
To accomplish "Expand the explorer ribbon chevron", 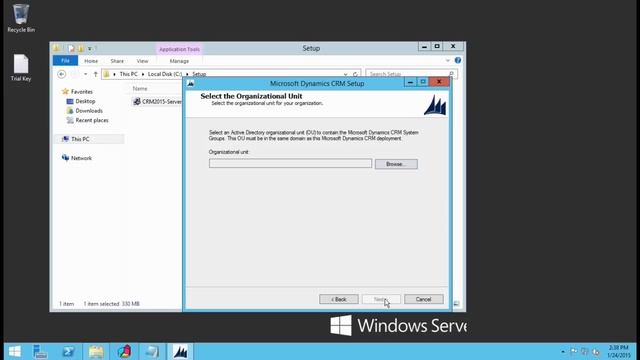I will [x=448, y=60].
